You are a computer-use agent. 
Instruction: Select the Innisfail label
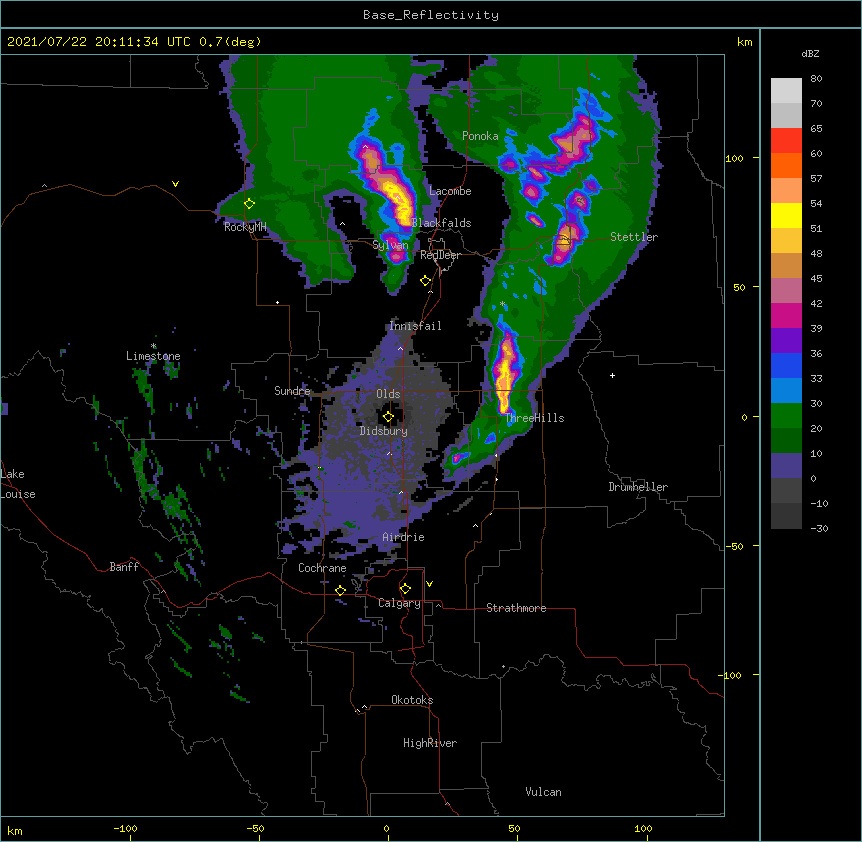pos(415,326)
